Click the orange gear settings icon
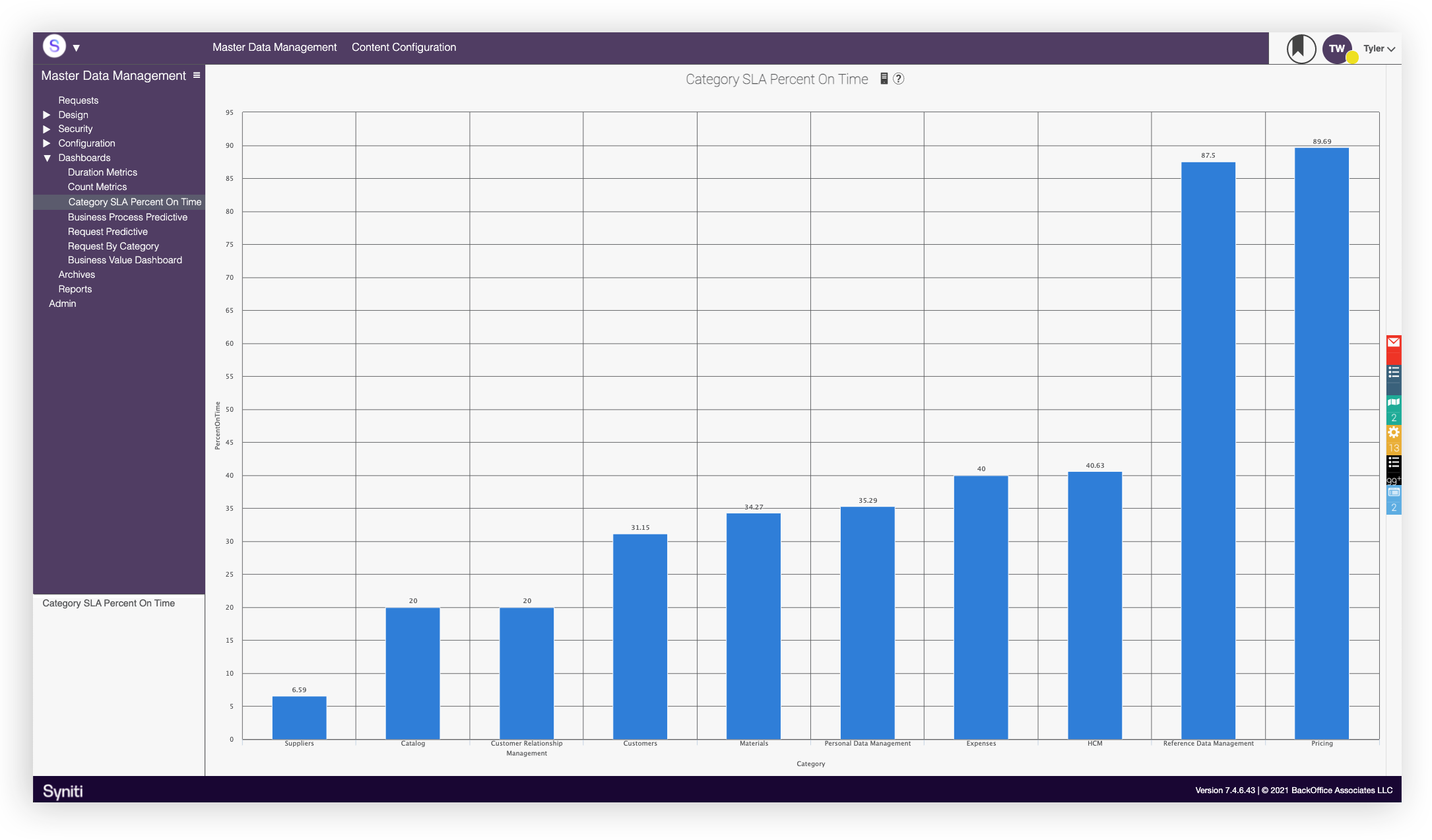 [x=1393, y=433]
